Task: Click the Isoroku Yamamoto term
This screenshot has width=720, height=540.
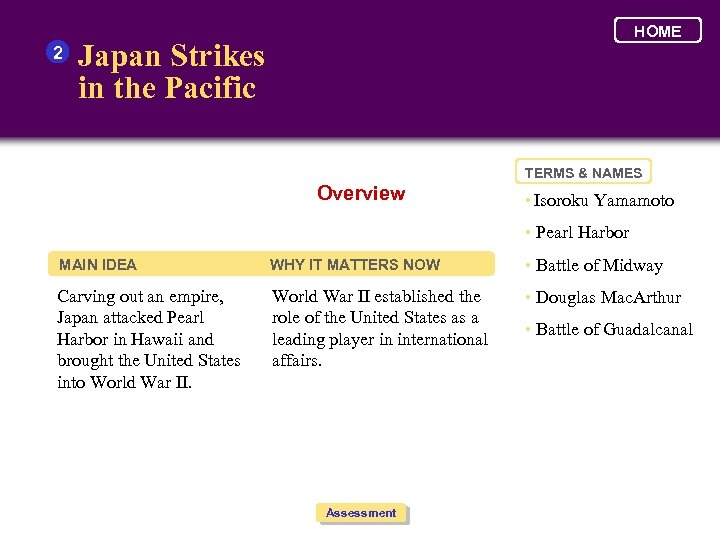Action: tap(603, 200)
